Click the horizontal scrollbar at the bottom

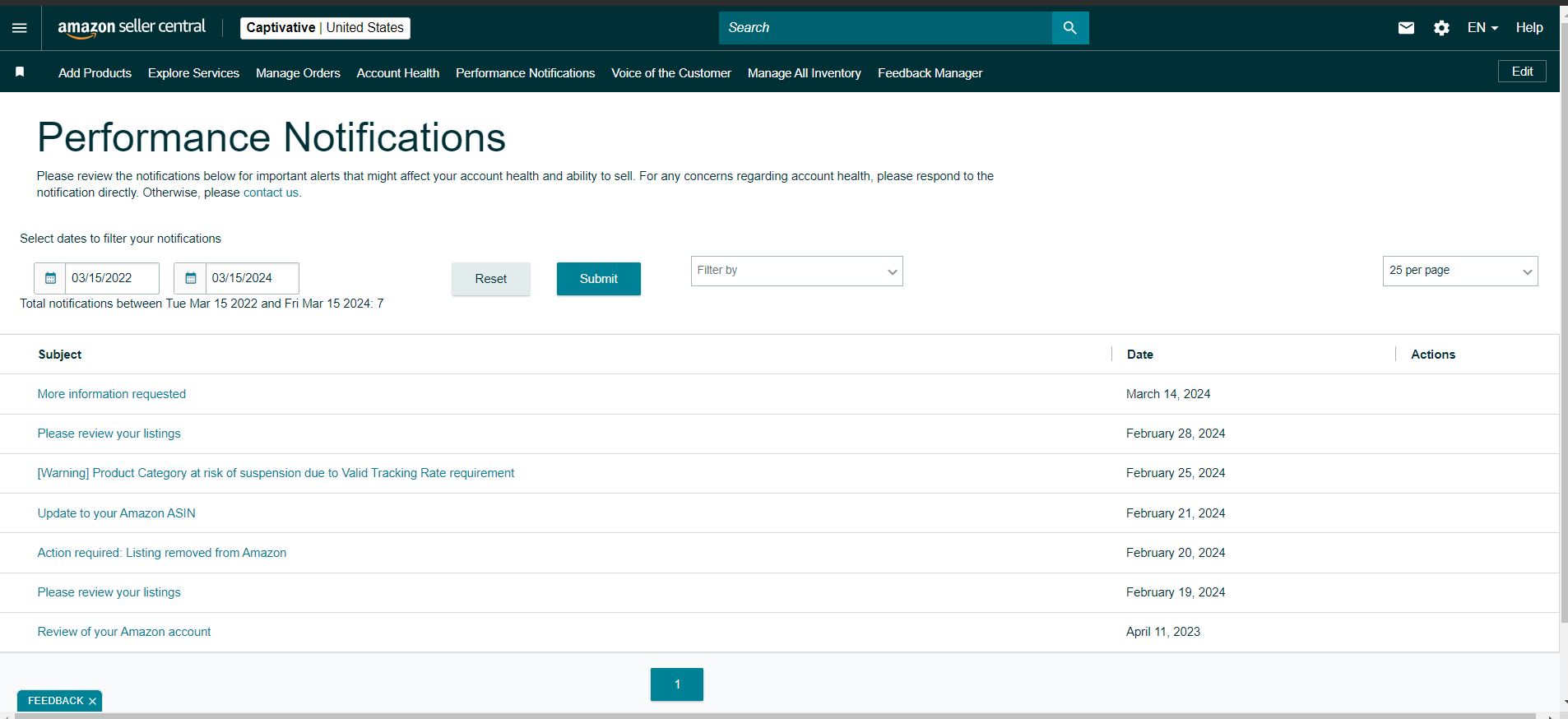[x=775, y=716]
